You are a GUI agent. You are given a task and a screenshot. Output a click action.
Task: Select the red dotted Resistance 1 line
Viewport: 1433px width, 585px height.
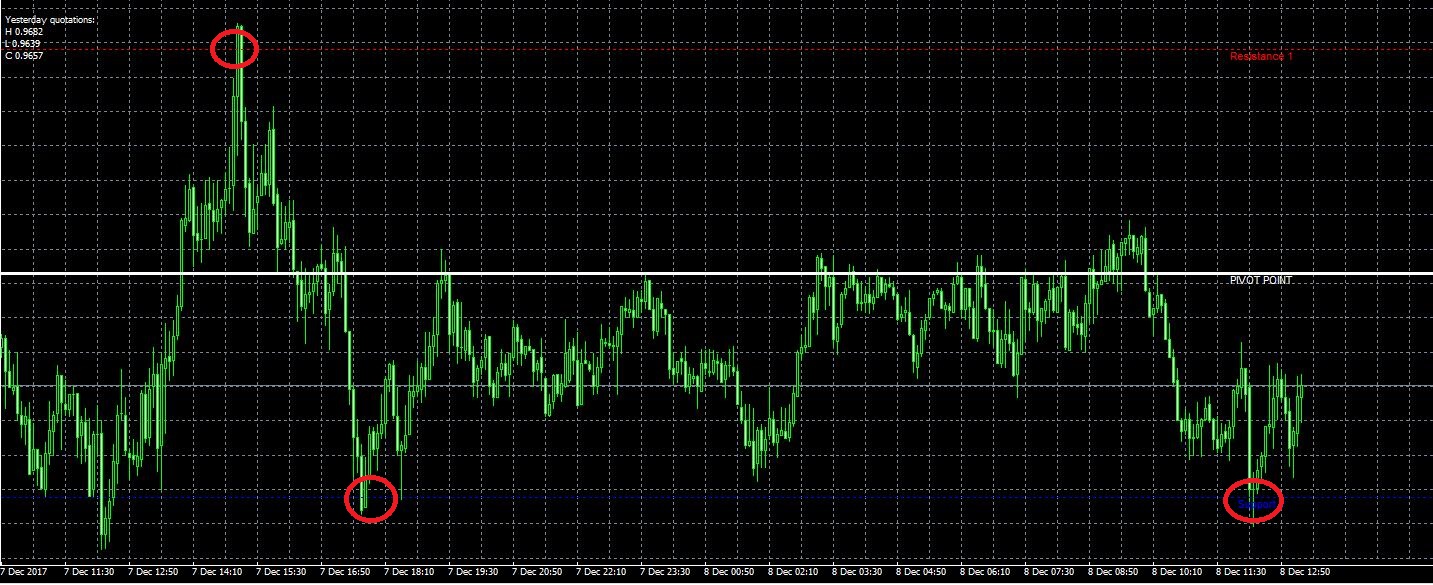point(716,48)
